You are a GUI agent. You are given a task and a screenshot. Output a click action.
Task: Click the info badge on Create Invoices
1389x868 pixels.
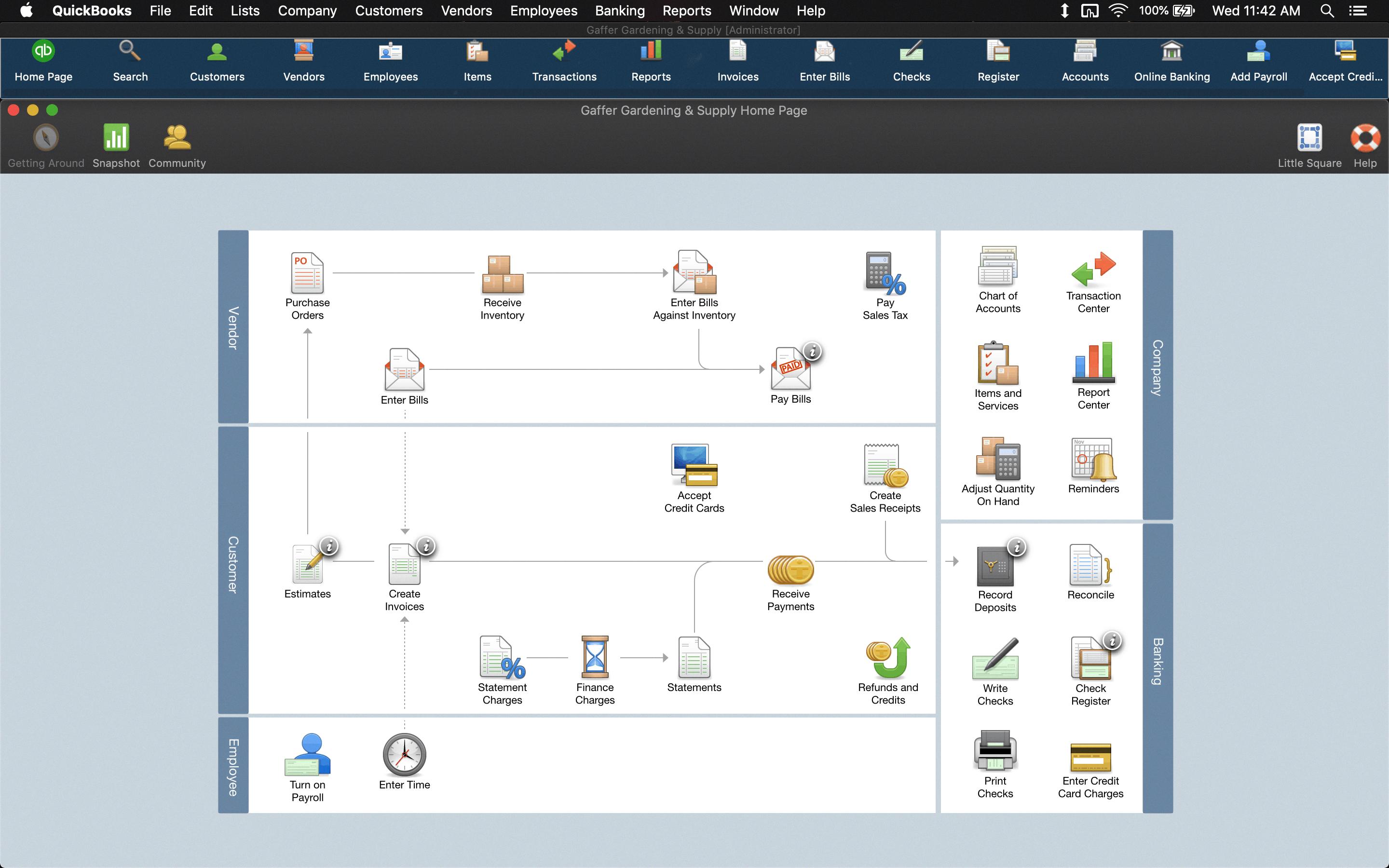(x=426, y=546)
